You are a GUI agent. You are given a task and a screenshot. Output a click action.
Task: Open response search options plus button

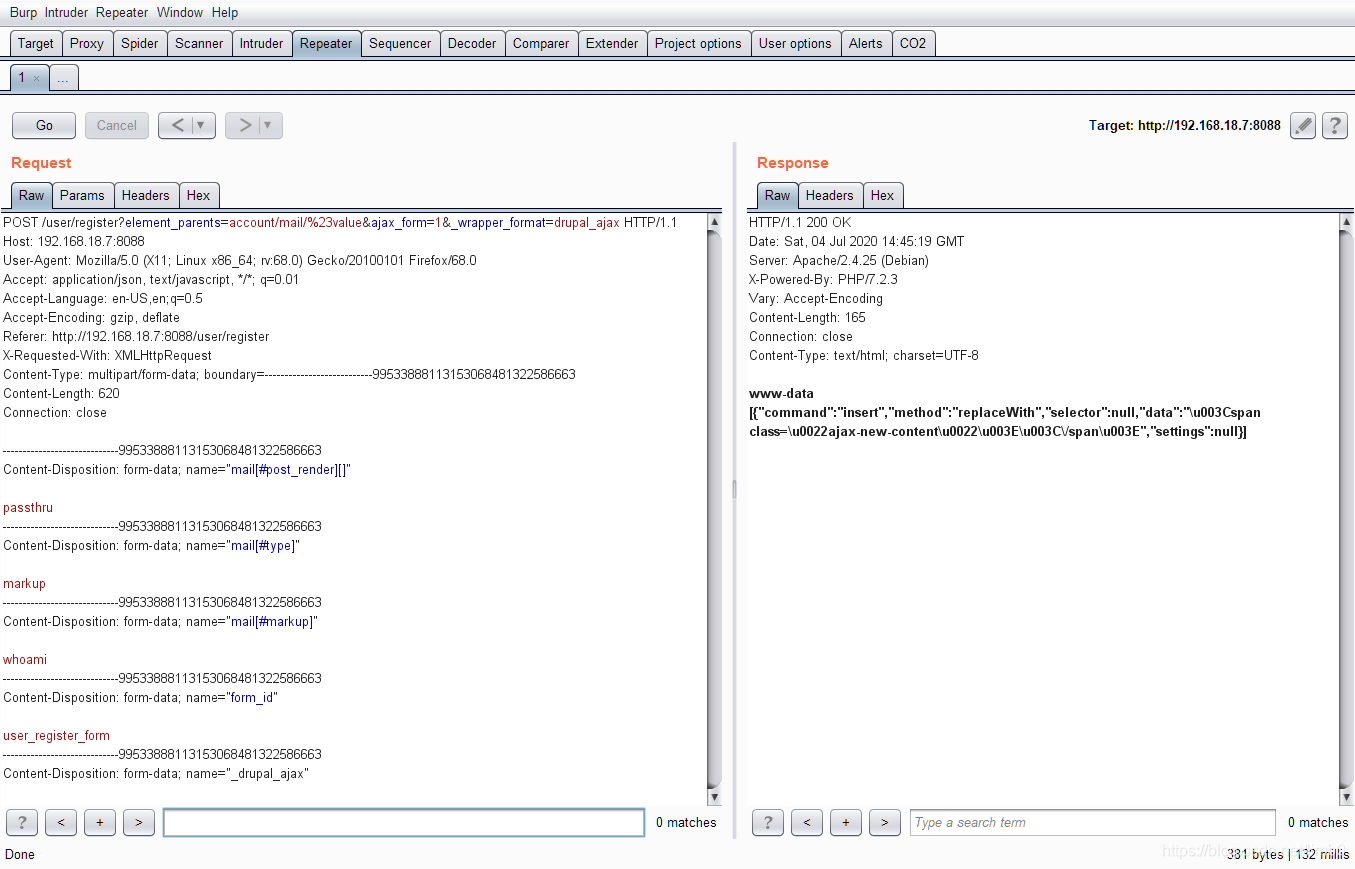coord(846,822)
